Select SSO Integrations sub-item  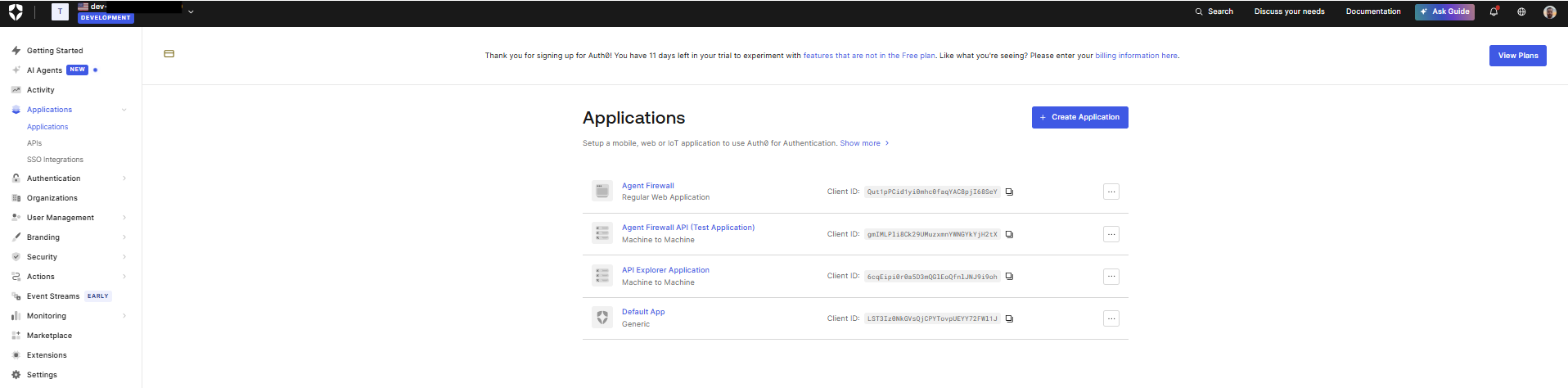tap(55, 160)
